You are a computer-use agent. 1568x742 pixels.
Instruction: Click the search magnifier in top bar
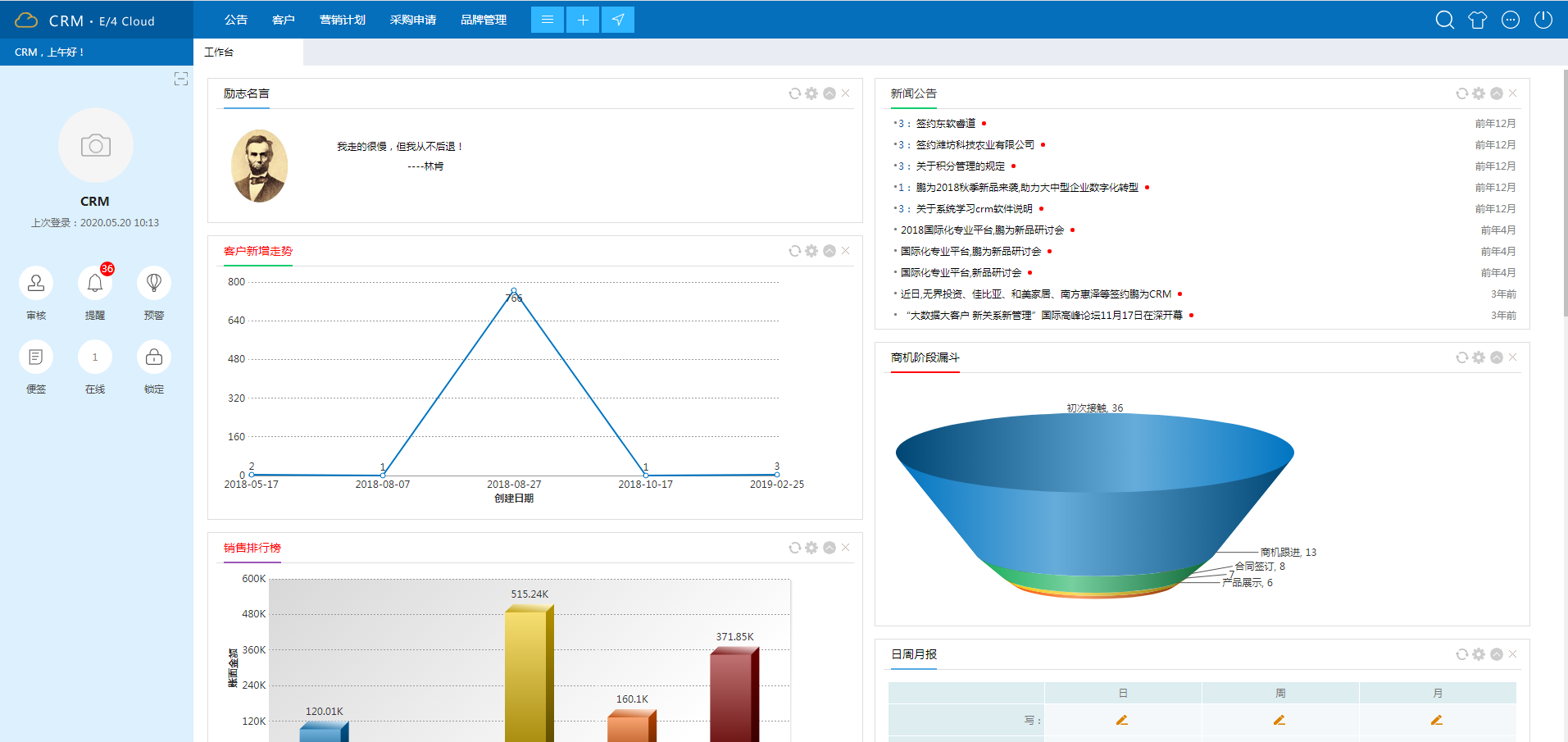coord(1444,20)
